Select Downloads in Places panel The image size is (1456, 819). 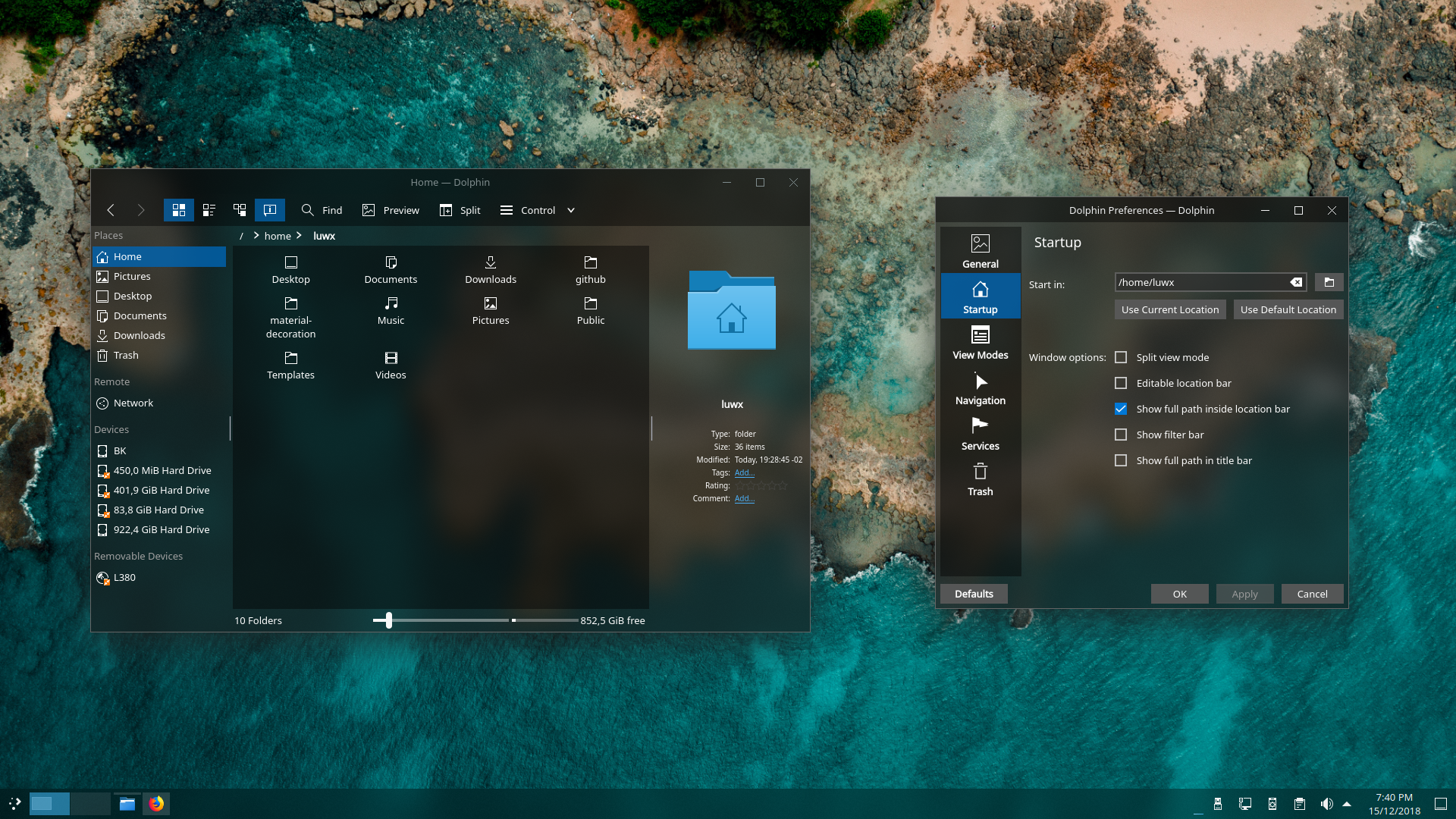pos(159,335)
